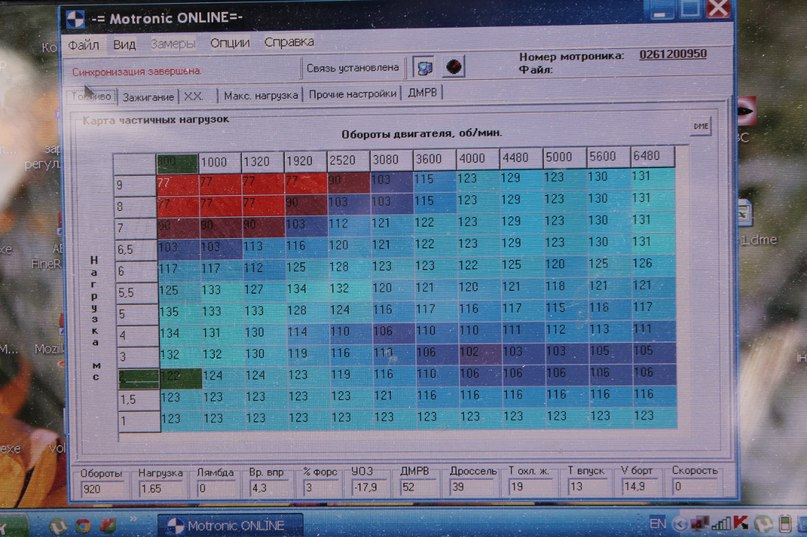Image resolution: width=807 pixels, height=537 pixels.
Task: Click the Нагрузка field showing 1,65
Action: (x=160, y=489)
